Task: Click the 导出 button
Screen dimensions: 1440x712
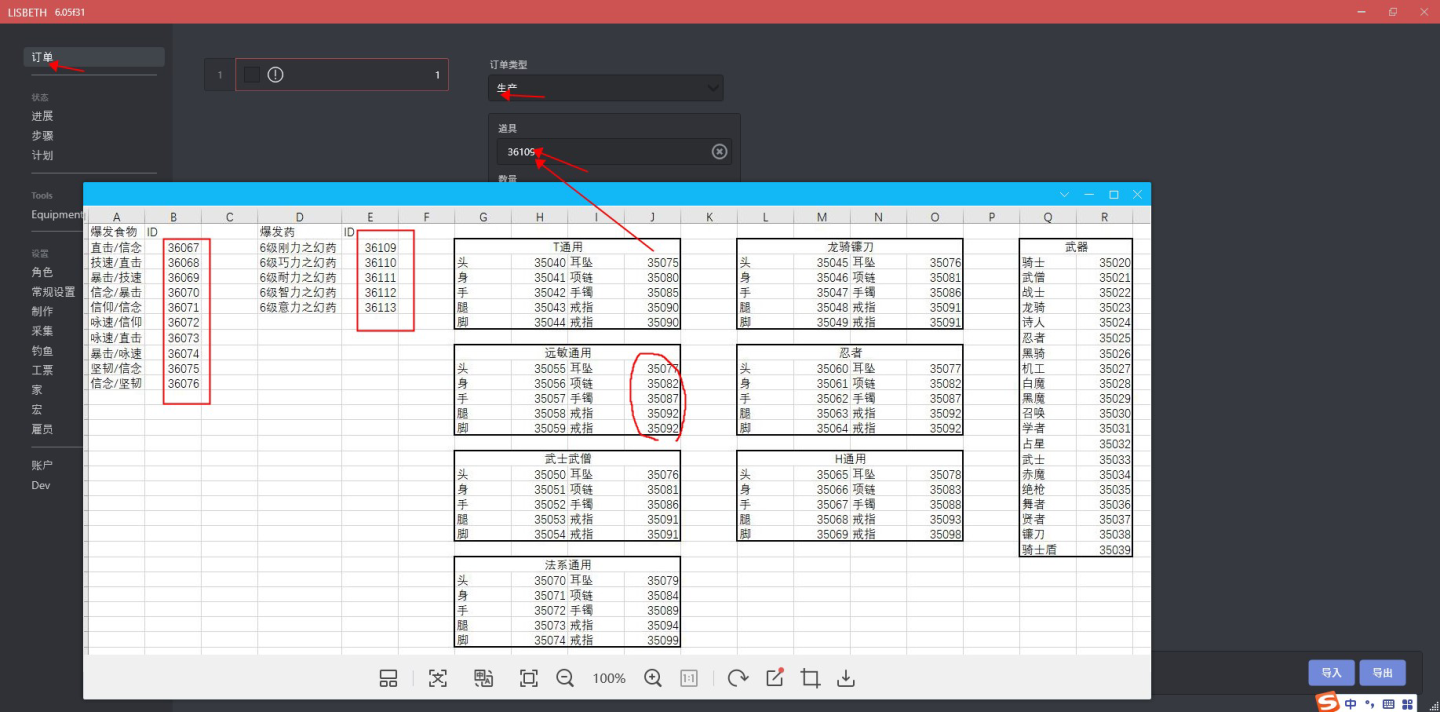Action: click(x=1382, y=673)
